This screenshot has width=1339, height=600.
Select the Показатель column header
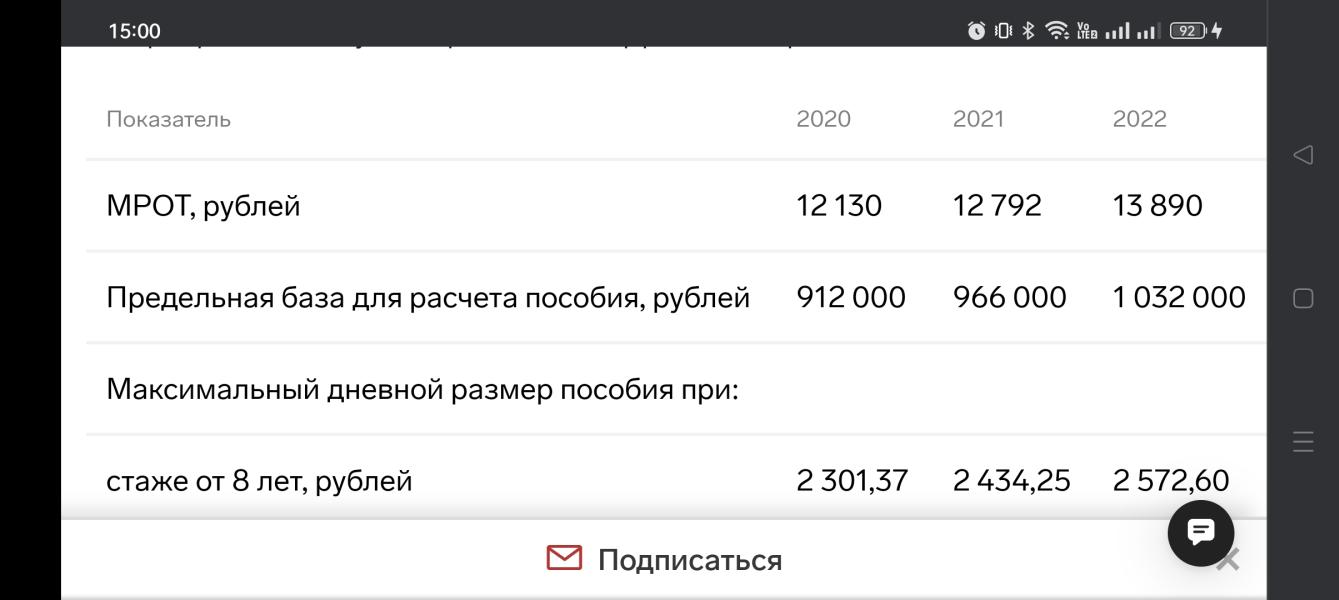coord(168,119)
